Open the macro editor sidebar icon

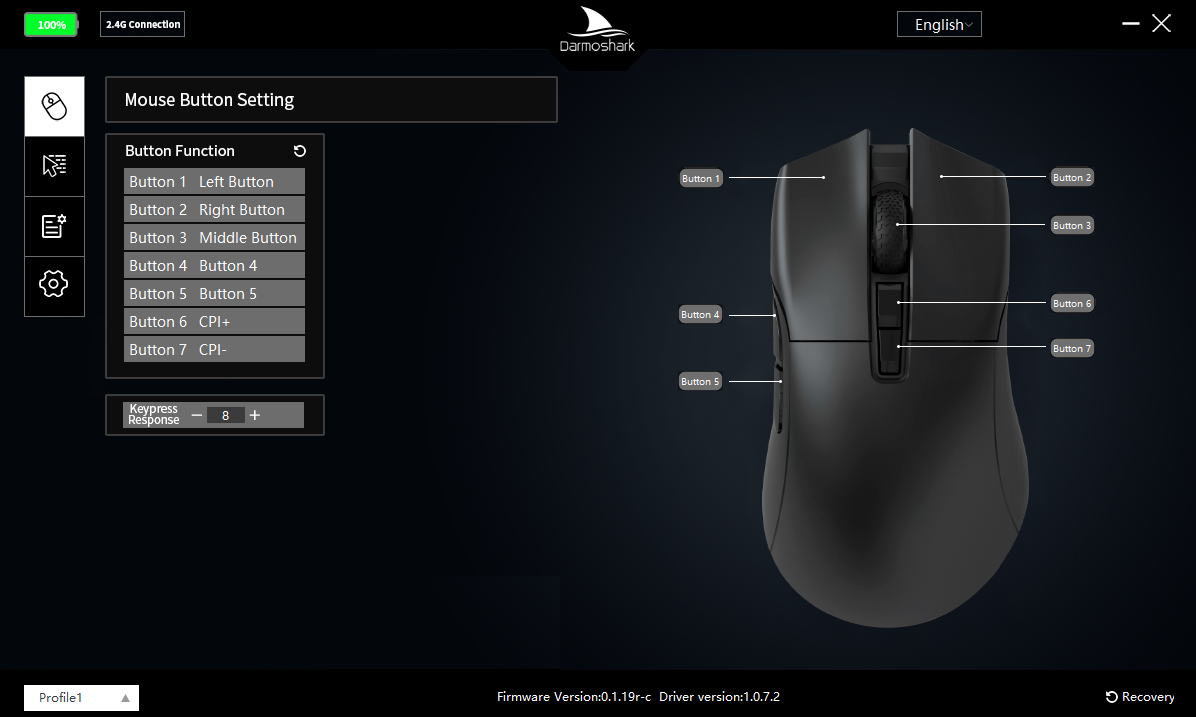coord(54,227)
